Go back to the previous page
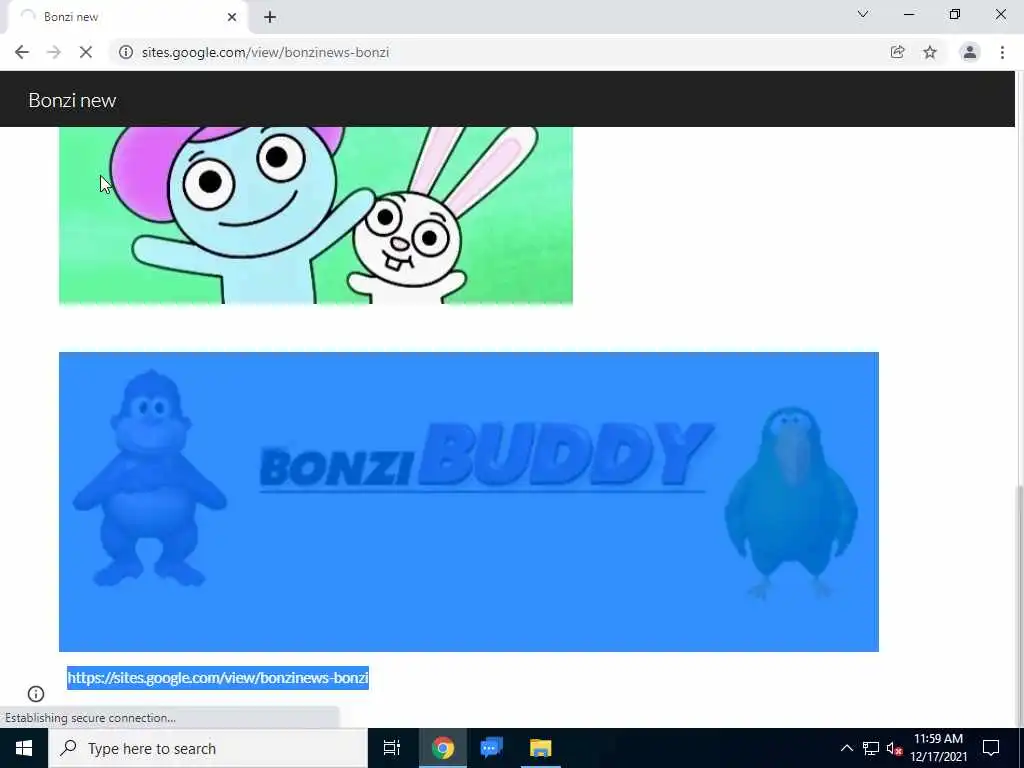 coord(22,52)
